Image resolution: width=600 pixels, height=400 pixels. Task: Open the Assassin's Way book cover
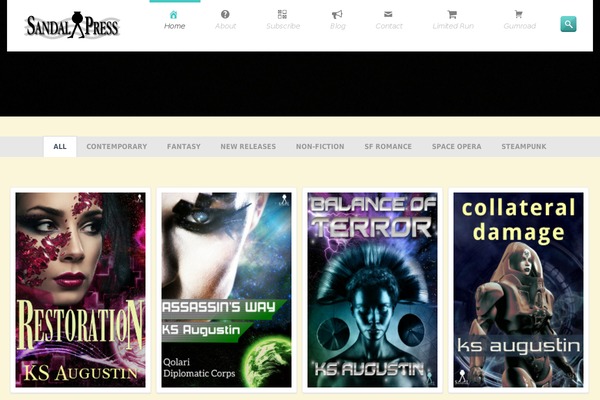(226, 290)
